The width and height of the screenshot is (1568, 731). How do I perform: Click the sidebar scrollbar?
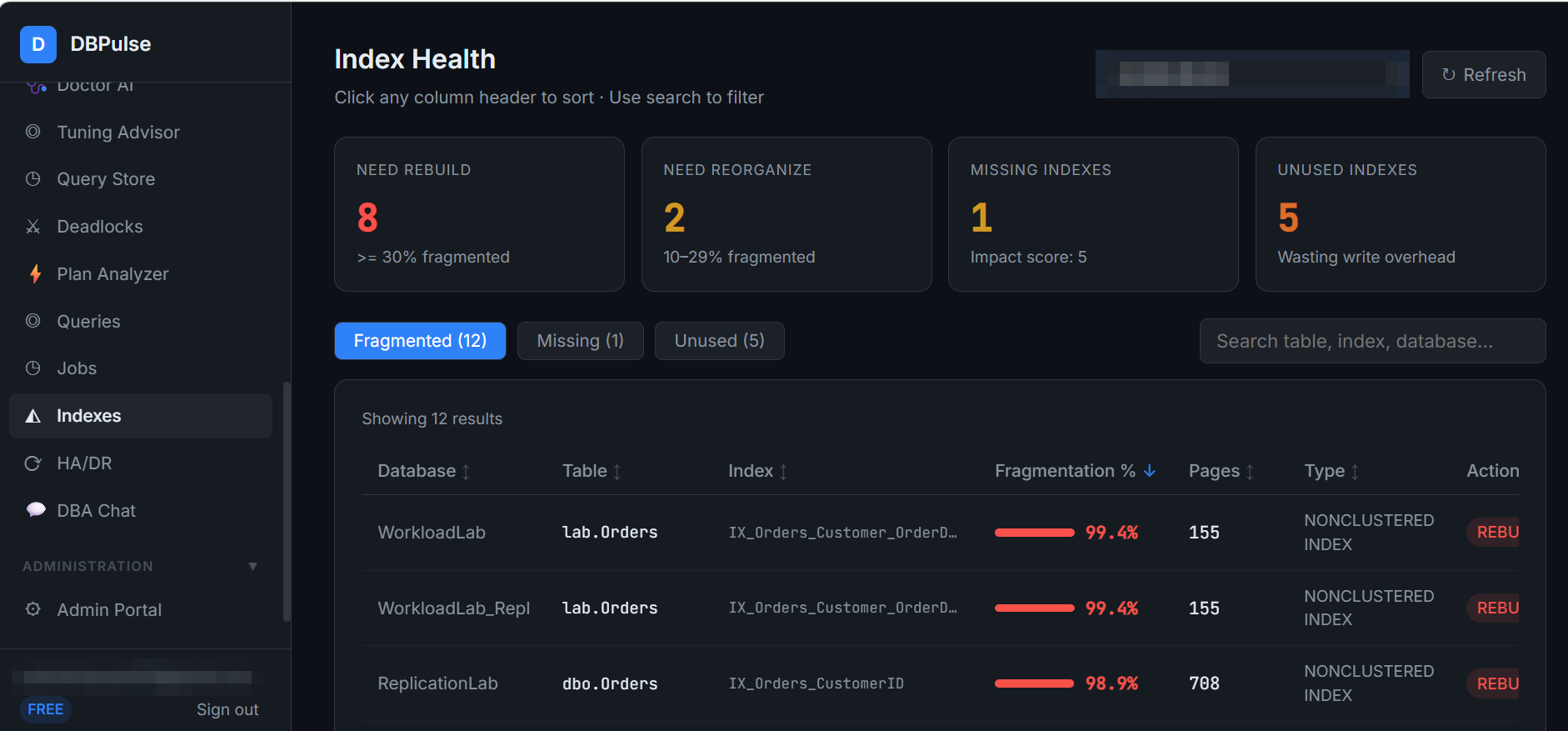click(x=287, y=502)
